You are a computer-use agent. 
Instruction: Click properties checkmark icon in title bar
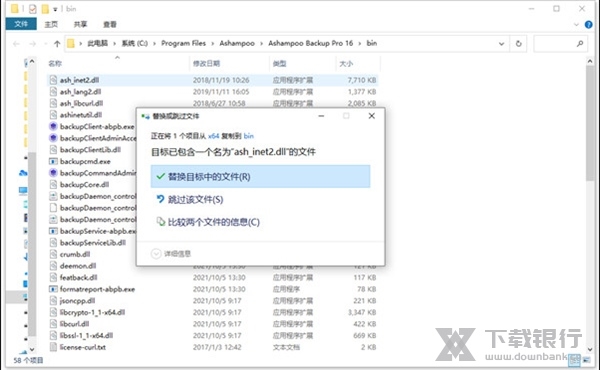(x=33, y=9)
